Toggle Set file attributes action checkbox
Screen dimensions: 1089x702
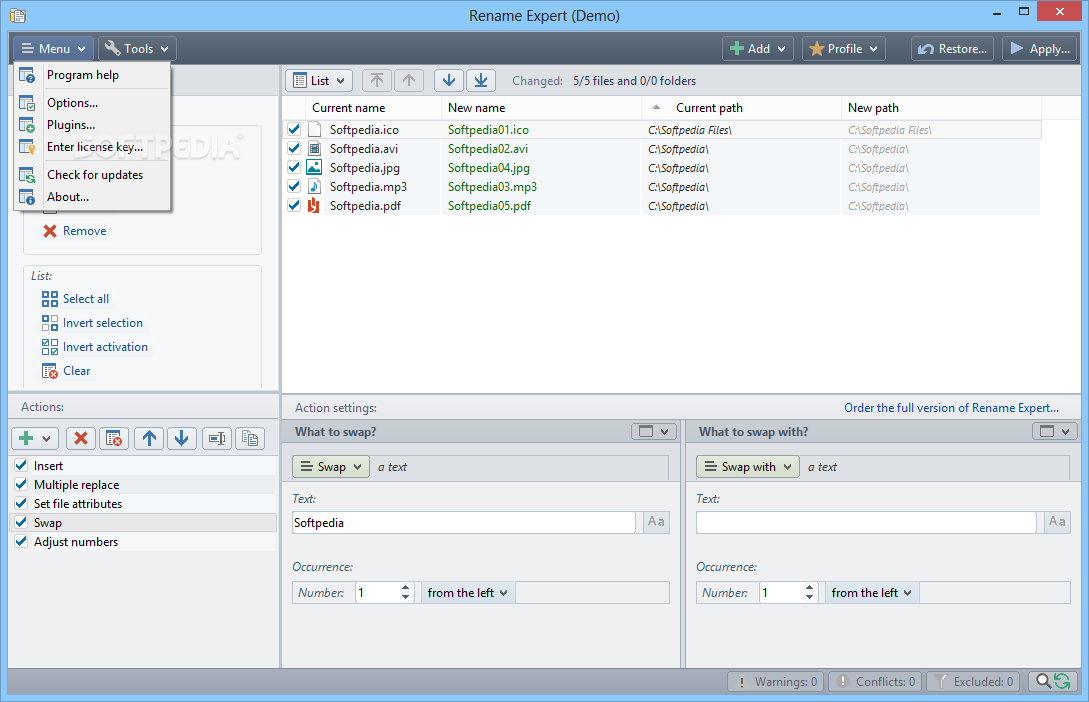pos(21,503)
